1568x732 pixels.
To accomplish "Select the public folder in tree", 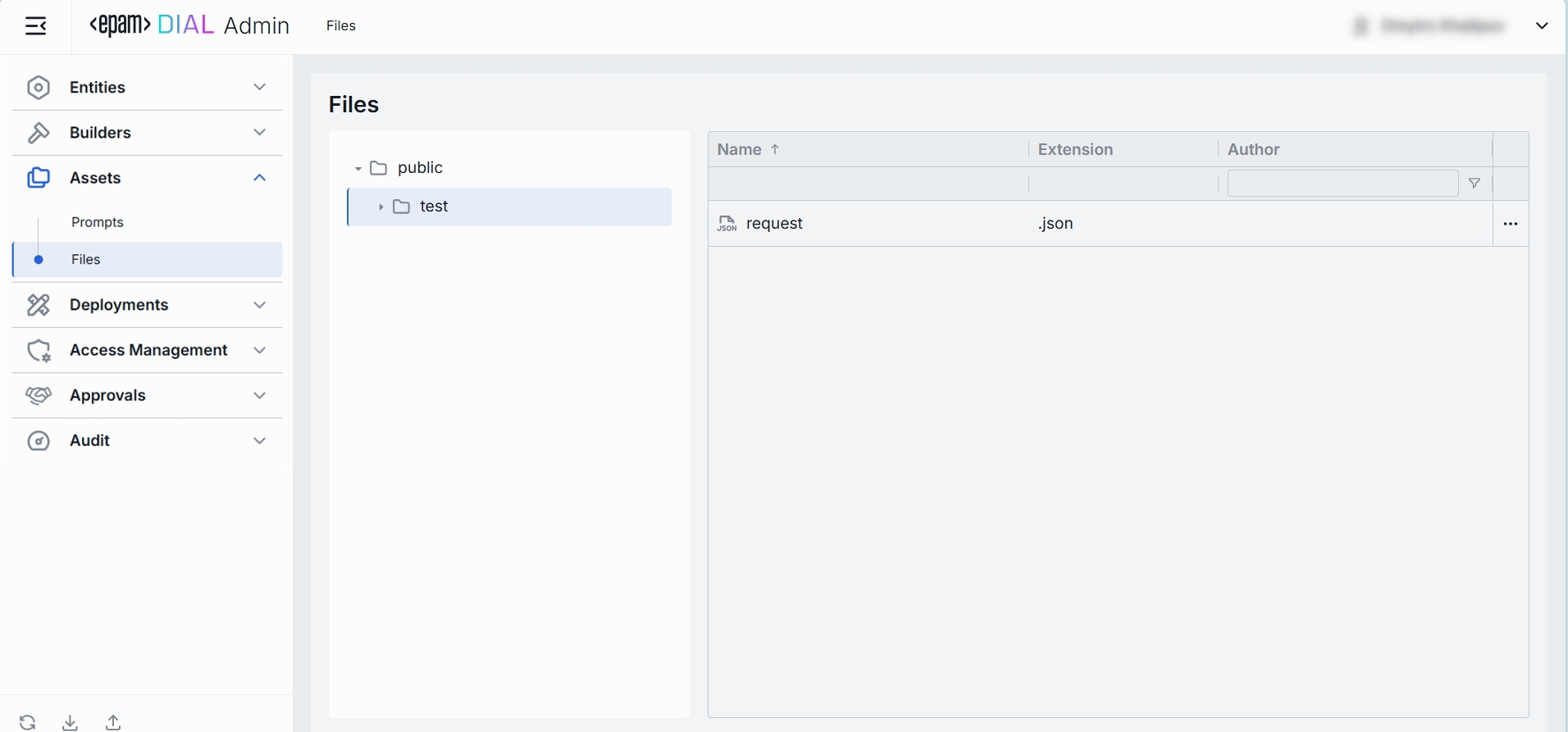I will (x=420, y=168).
